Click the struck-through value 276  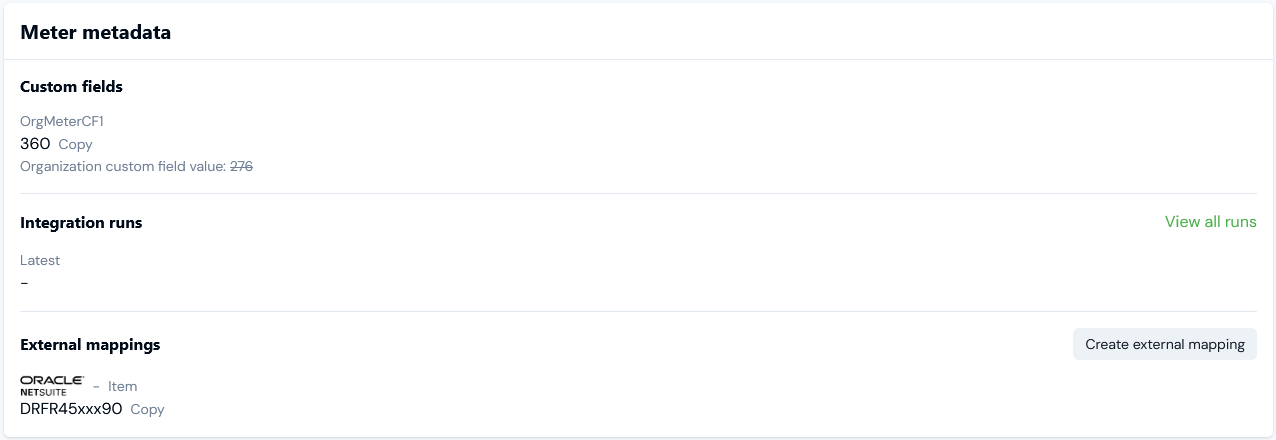pyautogui.click(x=241, y=167)
